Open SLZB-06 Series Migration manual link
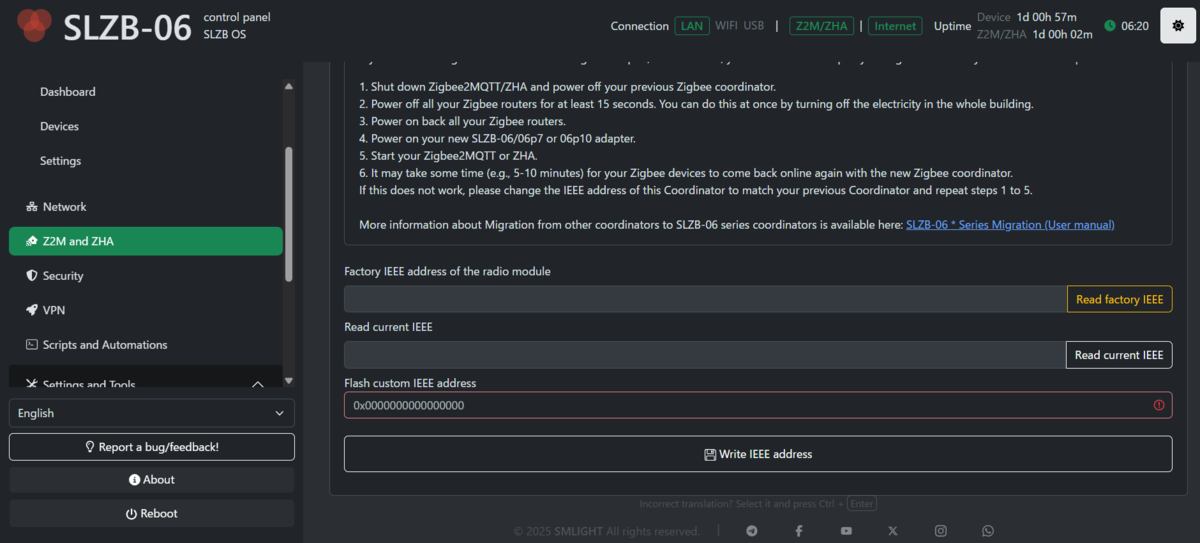 (1010, 225)
